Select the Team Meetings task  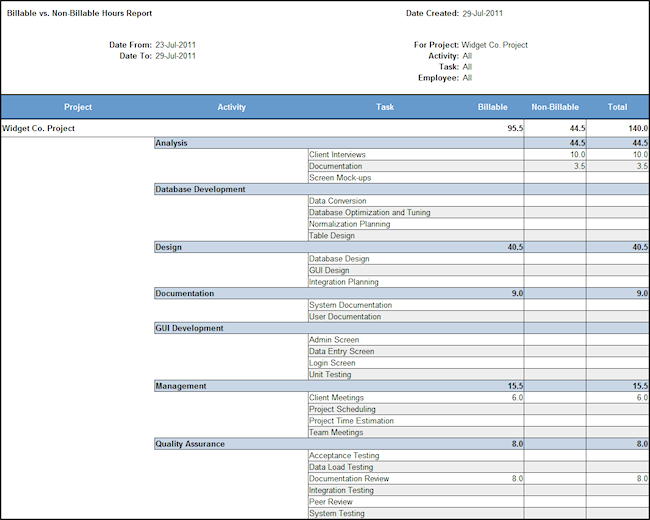[x=336, y=433]
